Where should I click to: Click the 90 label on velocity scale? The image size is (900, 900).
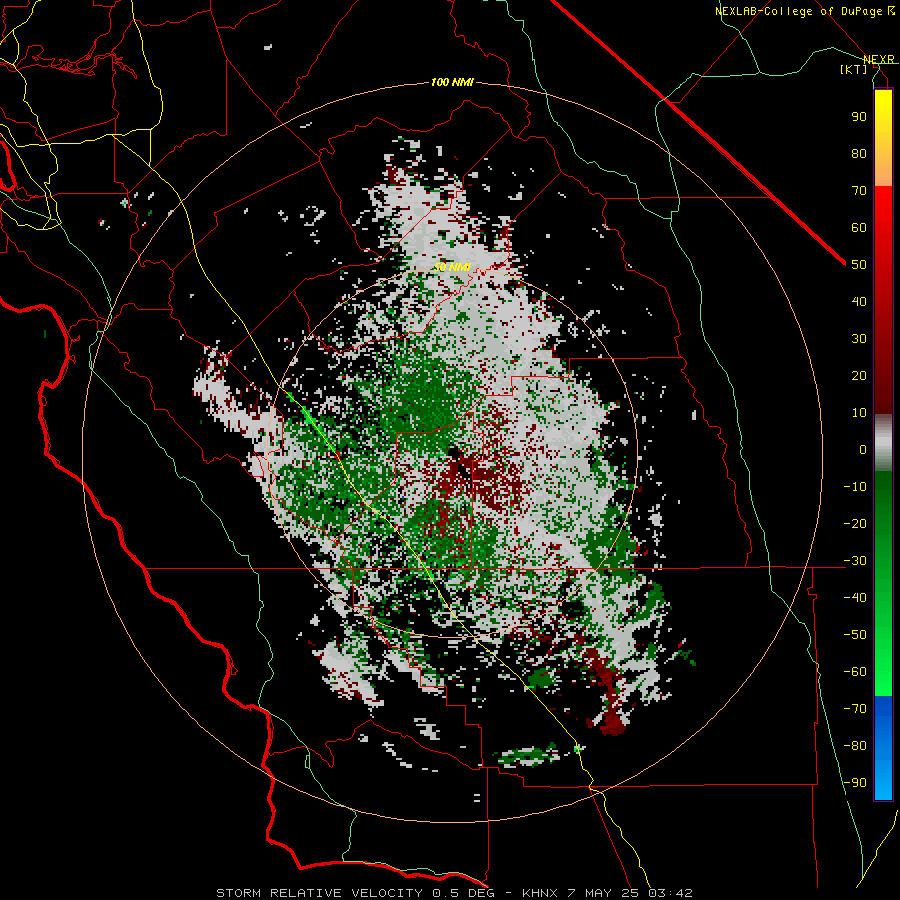pos(859,117)
